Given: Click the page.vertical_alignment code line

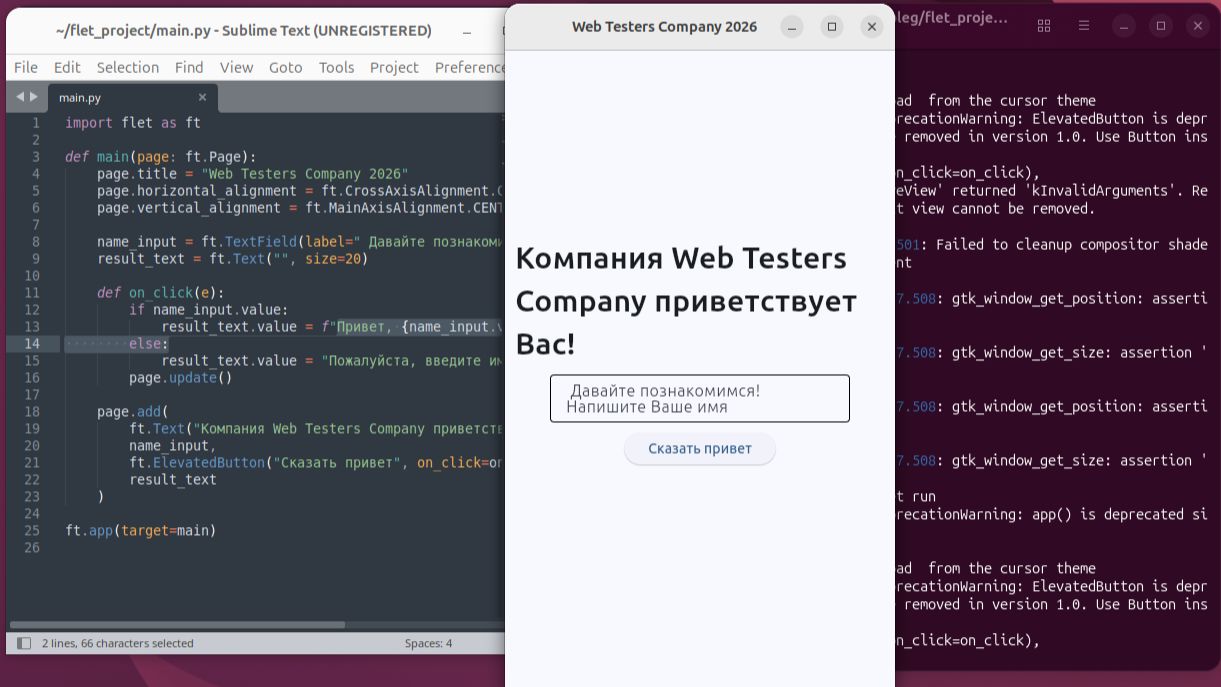Looking at the screenshot, I should [x=300, y=208].
